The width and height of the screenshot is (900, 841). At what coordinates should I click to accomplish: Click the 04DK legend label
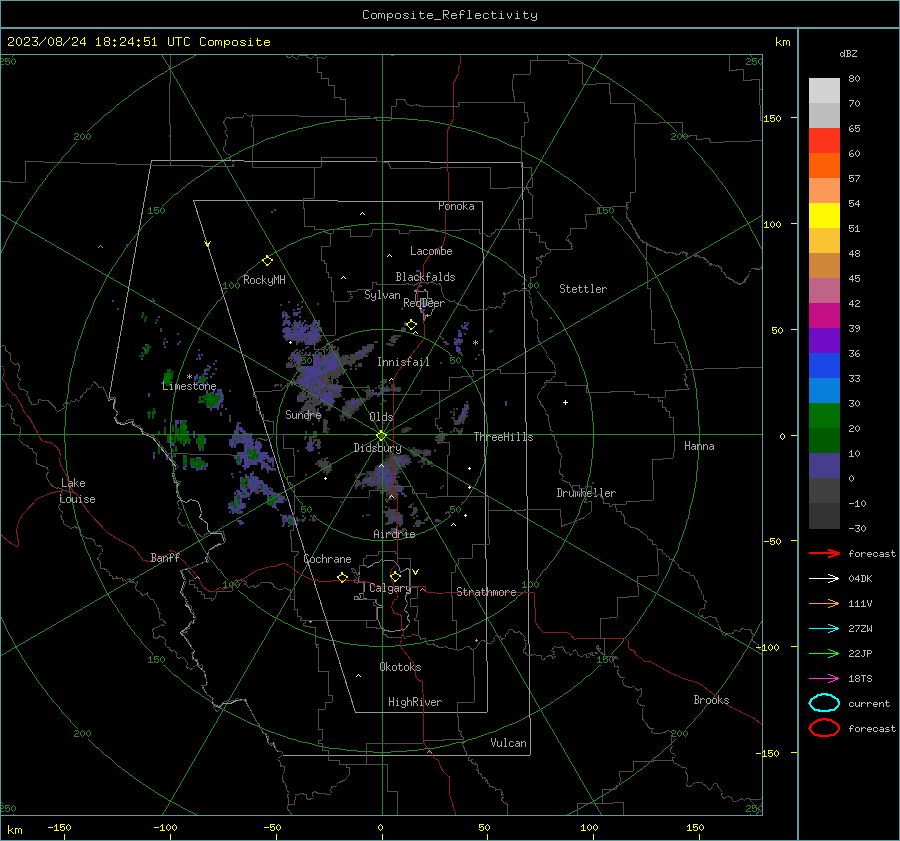tap(860, 579)
